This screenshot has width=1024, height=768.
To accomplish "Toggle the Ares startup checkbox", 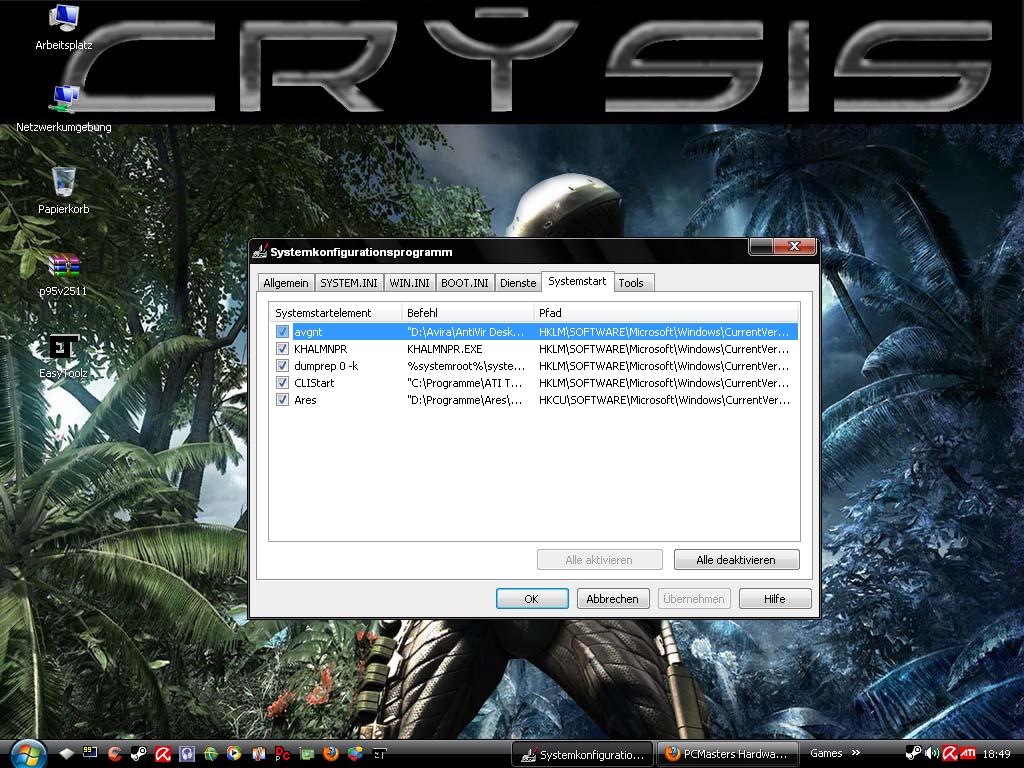I will coord(283,400).
